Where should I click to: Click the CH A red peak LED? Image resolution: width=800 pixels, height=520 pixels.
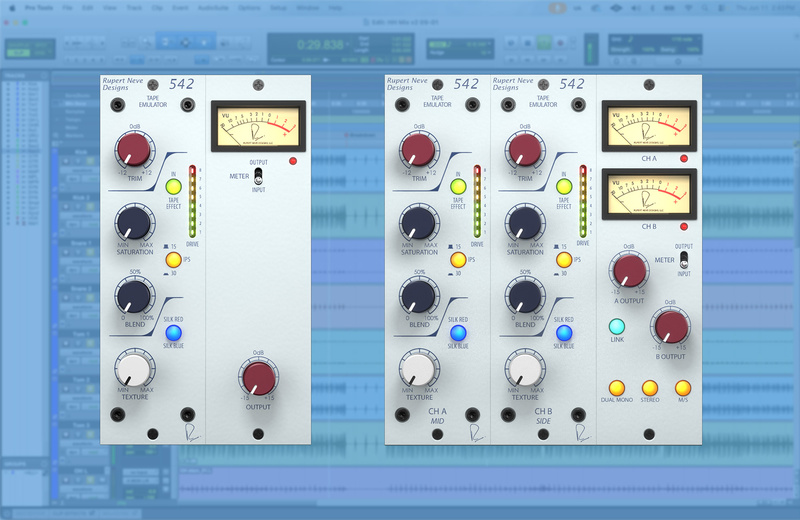point(684,159)
